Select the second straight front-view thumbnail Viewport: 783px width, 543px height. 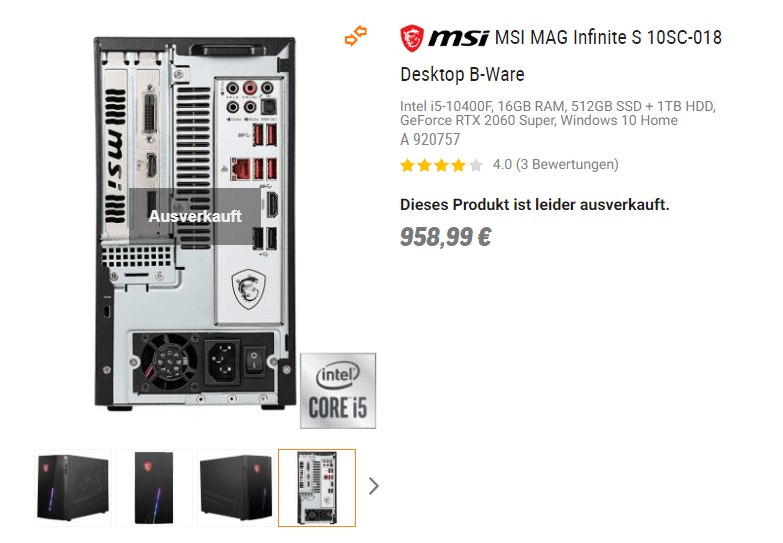[x=154, y=488]
